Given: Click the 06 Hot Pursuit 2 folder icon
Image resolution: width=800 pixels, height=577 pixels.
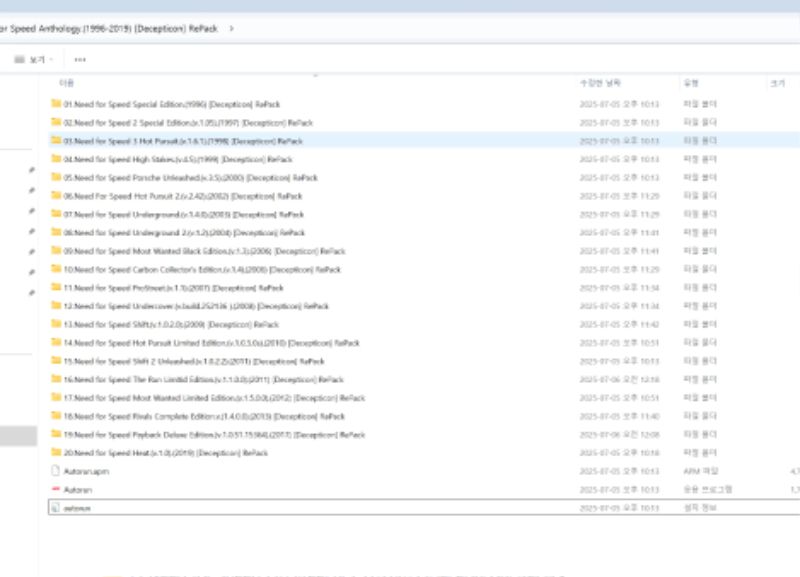Looking at the screenshot, I should 56,195.
